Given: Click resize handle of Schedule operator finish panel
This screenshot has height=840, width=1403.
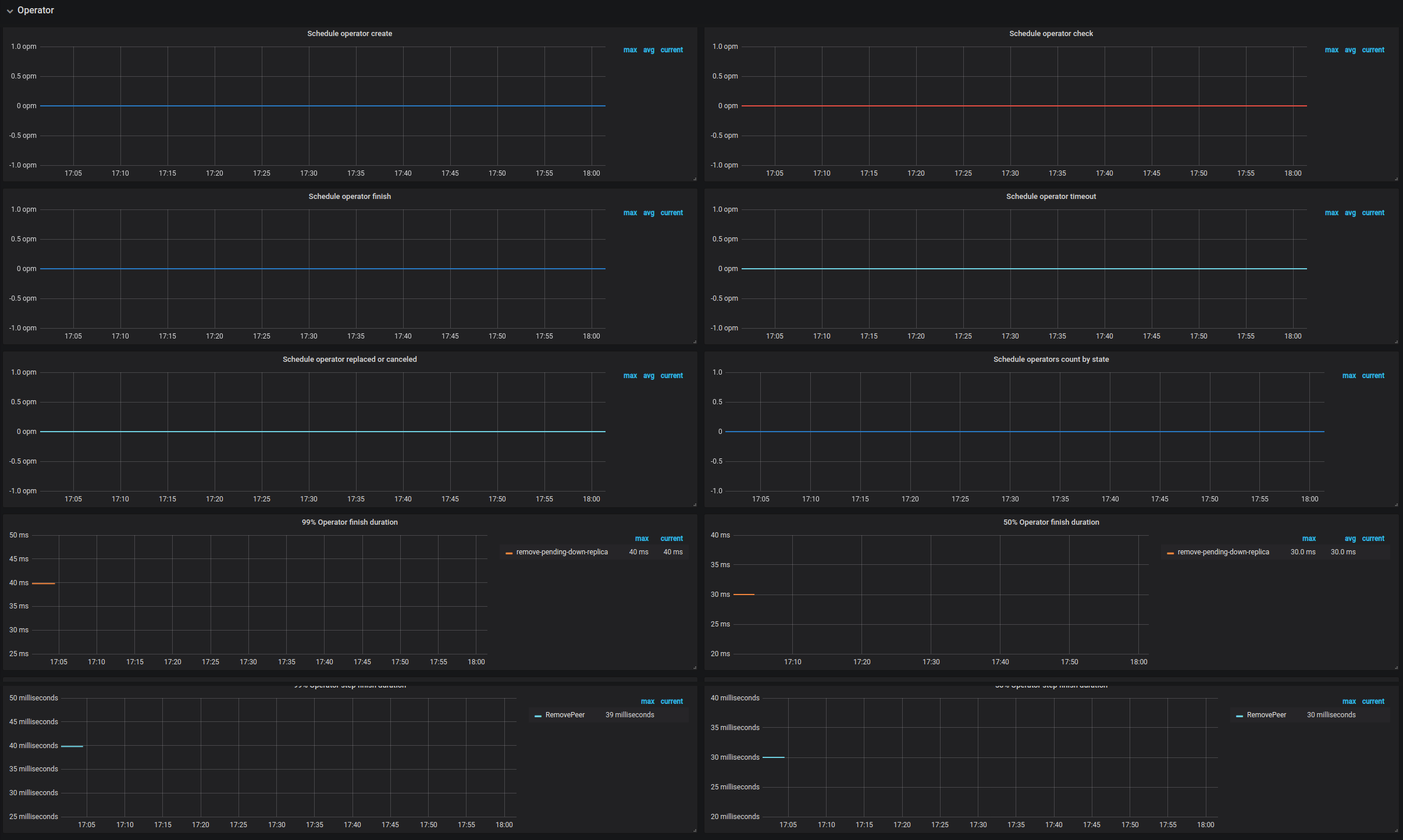Looking at the screenshot, I should (695, 341).
